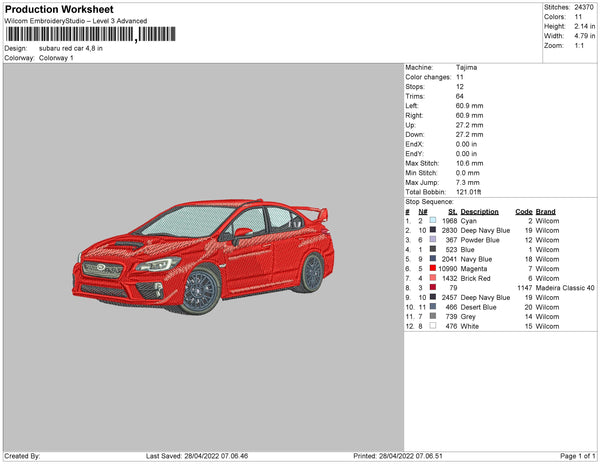Select the 'Colorway 1' value
Screen dimensions: 600x464
(56, 58)
